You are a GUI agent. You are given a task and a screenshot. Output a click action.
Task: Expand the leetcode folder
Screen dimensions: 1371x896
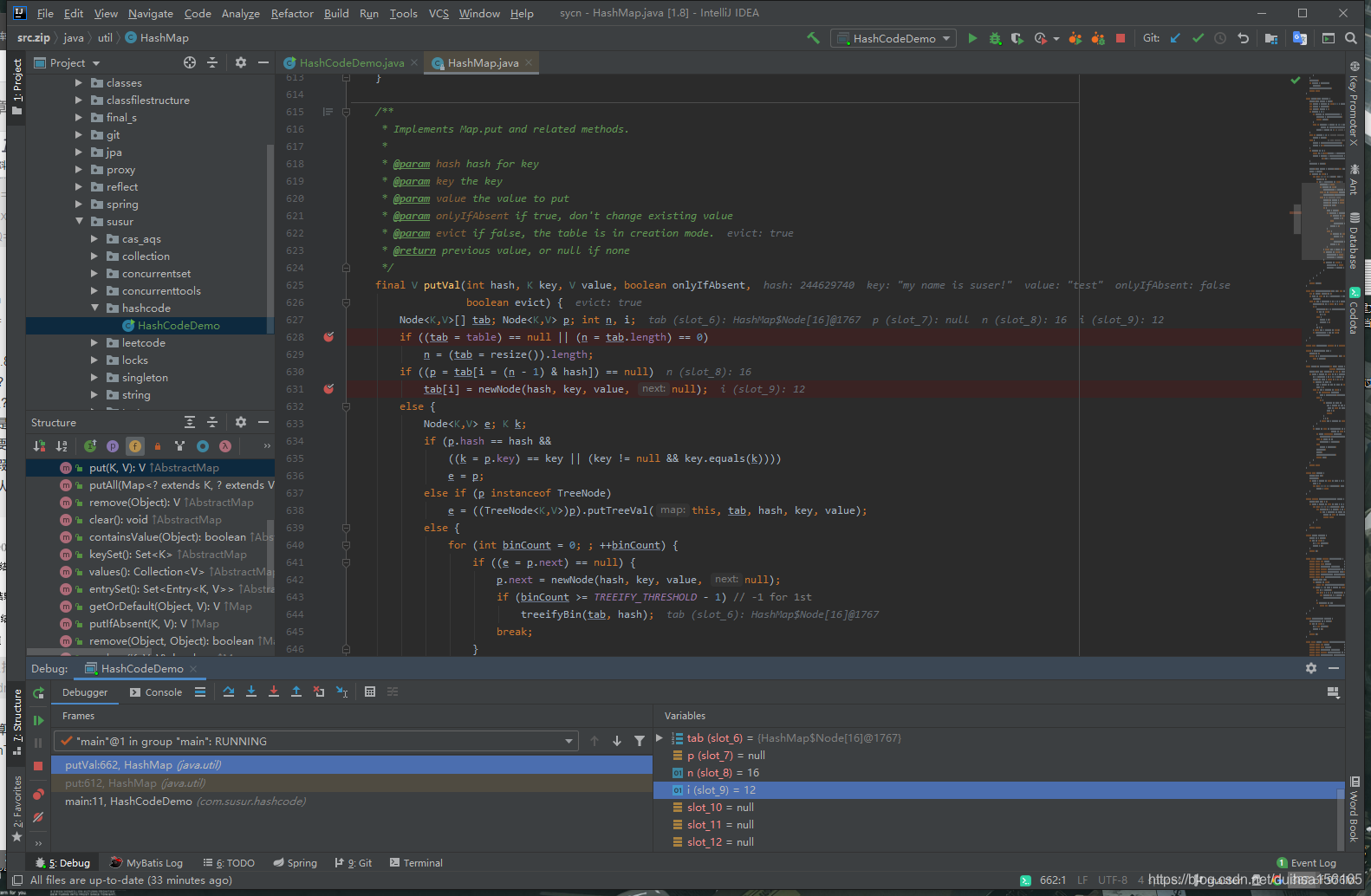(95, 343)
